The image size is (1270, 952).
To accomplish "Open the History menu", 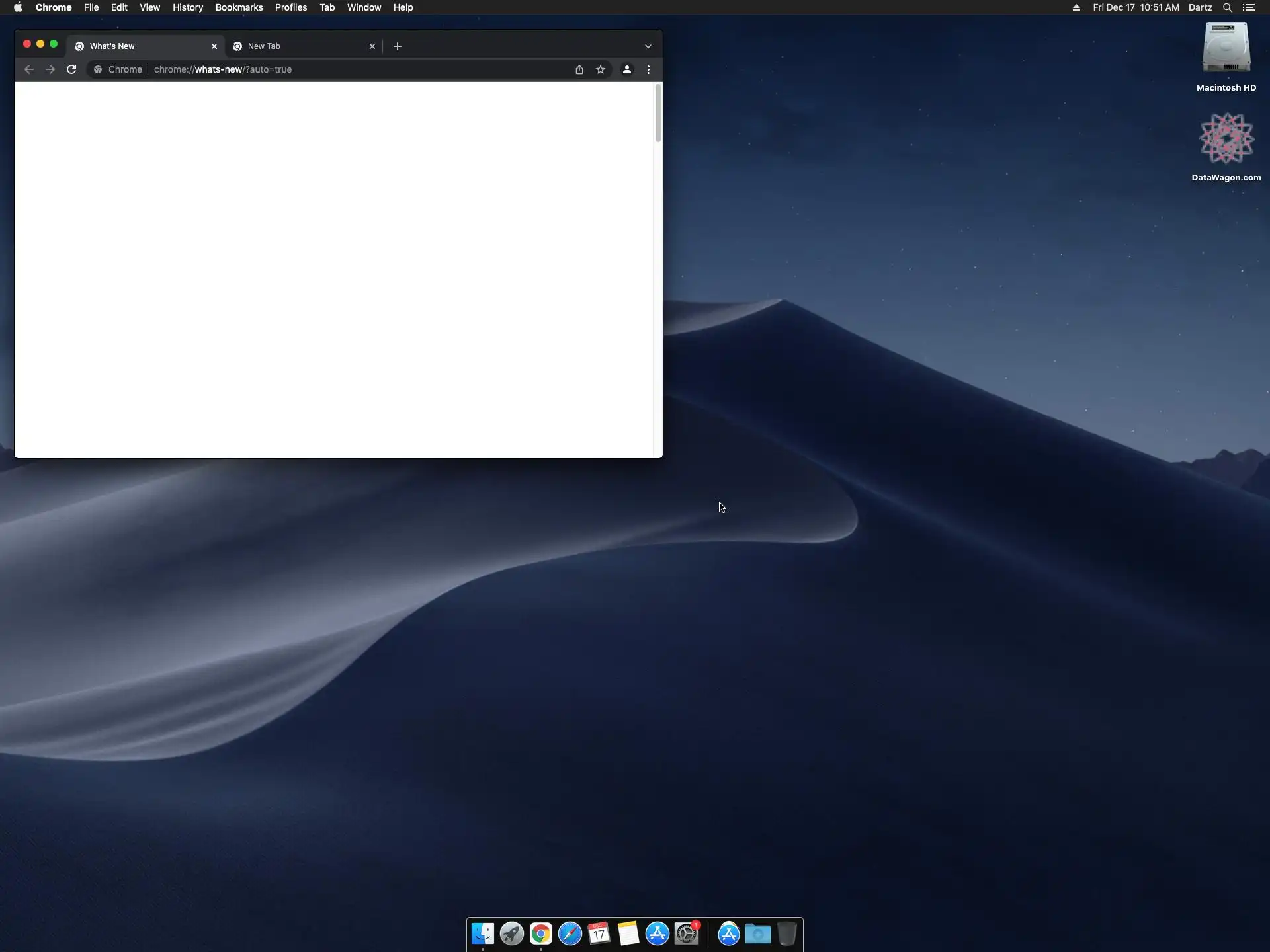I will point(187,7).
